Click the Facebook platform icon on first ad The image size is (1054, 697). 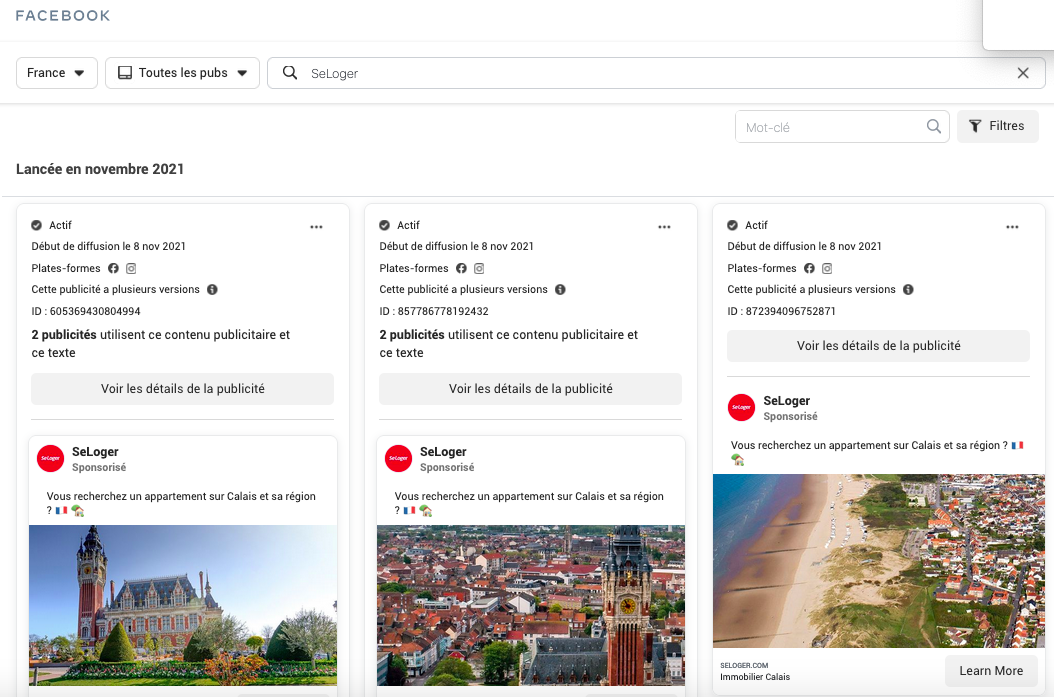coord(113,268)
